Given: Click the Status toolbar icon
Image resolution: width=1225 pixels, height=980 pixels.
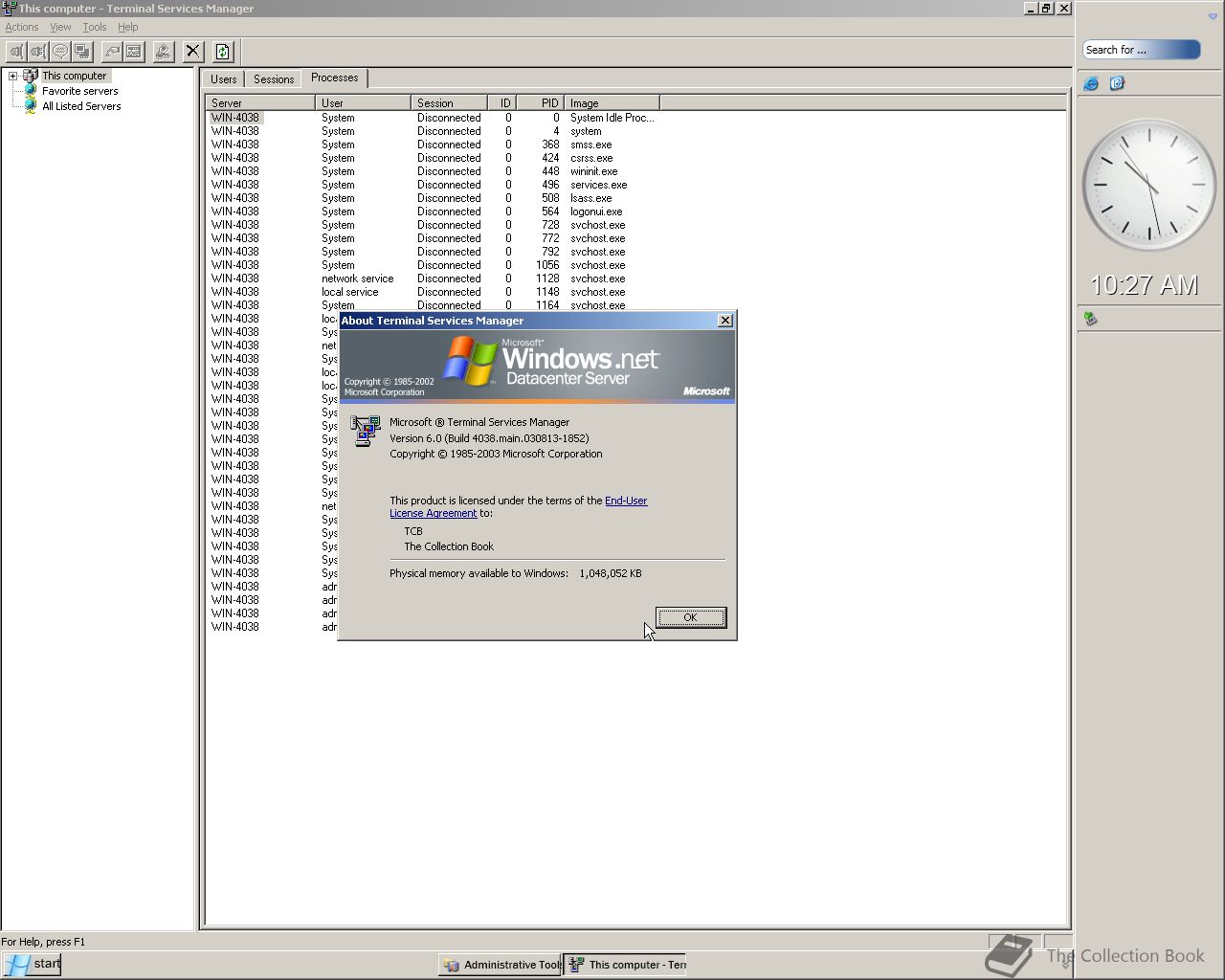Looking at the screenshot, I should point(134,52).
